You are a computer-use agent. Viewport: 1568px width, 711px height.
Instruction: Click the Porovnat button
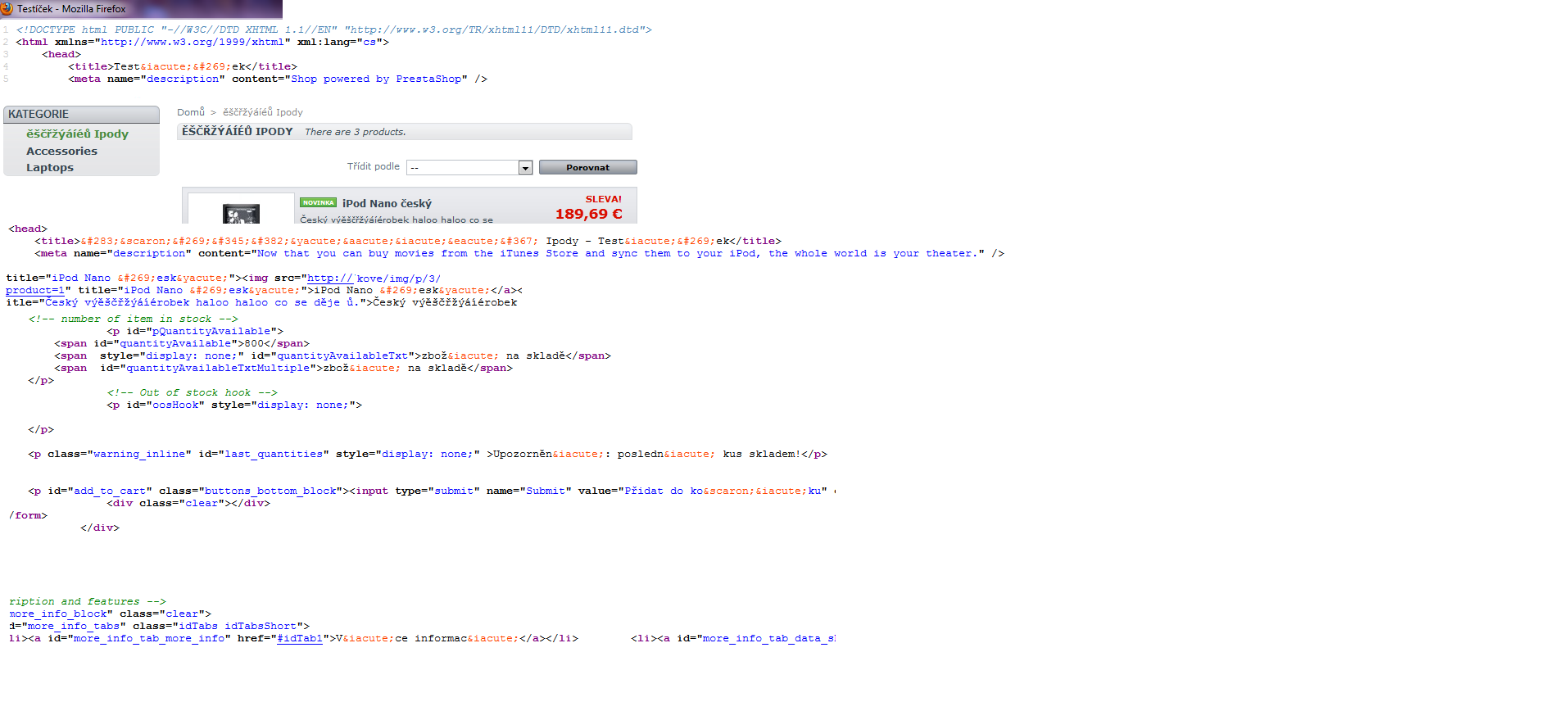point(587,167)
